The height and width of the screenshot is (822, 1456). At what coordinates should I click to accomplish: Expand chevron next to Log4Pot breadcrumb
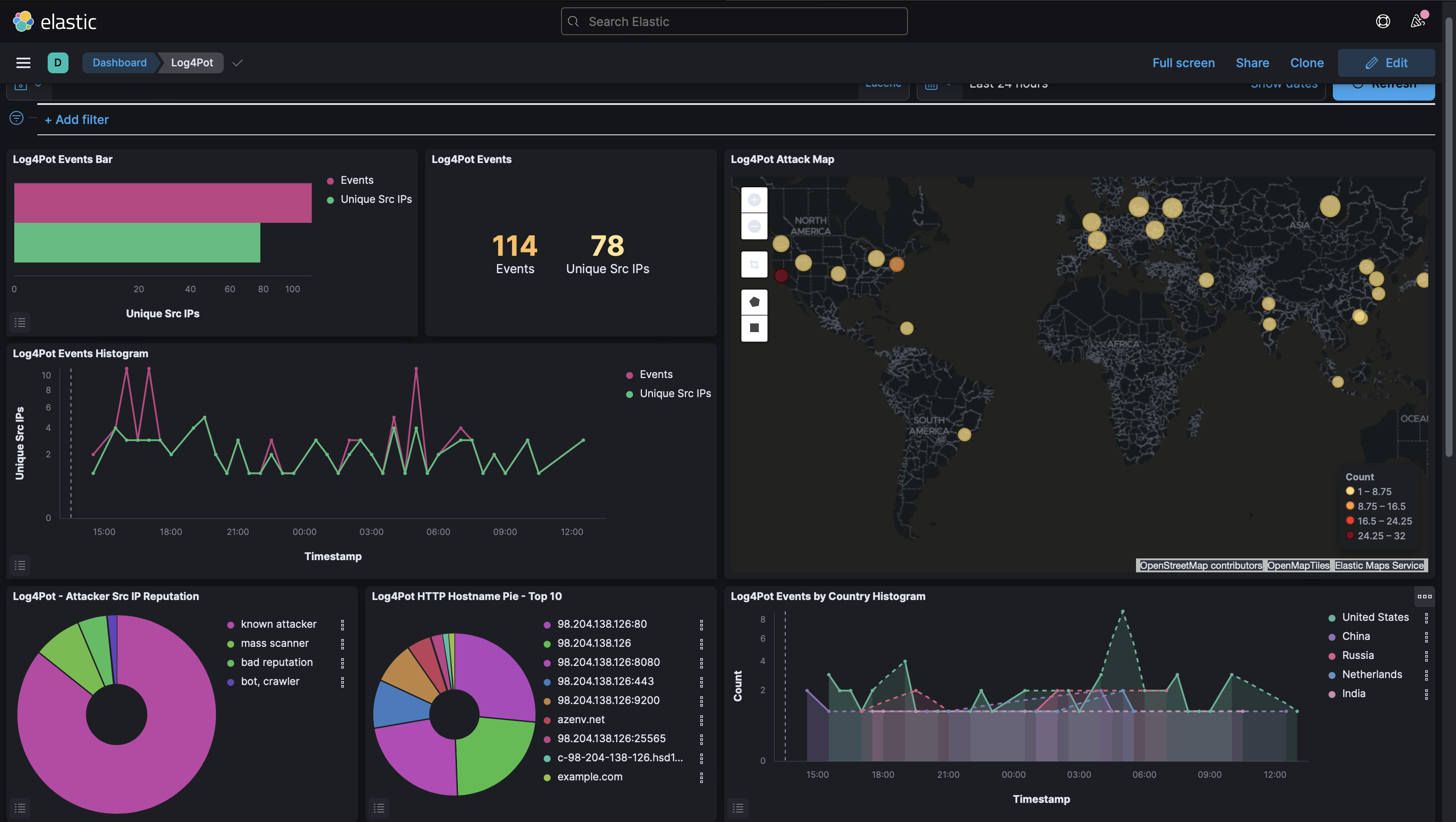click(238, 63)
